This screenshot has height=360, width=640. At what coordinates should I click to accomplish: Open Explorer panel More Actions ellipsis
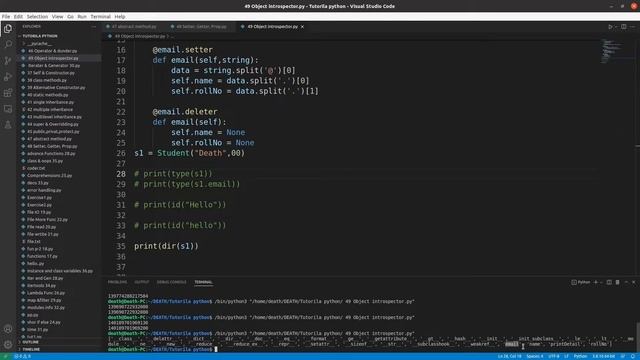tap(93, 27)
